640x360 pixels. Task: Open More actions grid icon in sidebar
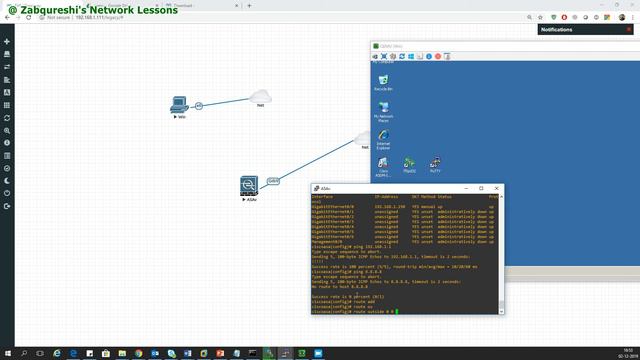point(7,105)
